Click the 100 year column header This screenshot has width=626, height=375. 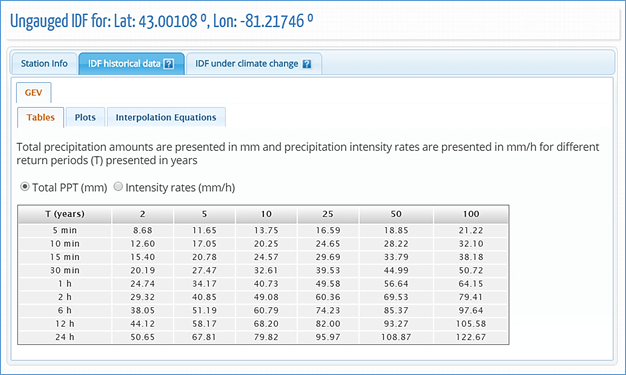pos(471,214)
